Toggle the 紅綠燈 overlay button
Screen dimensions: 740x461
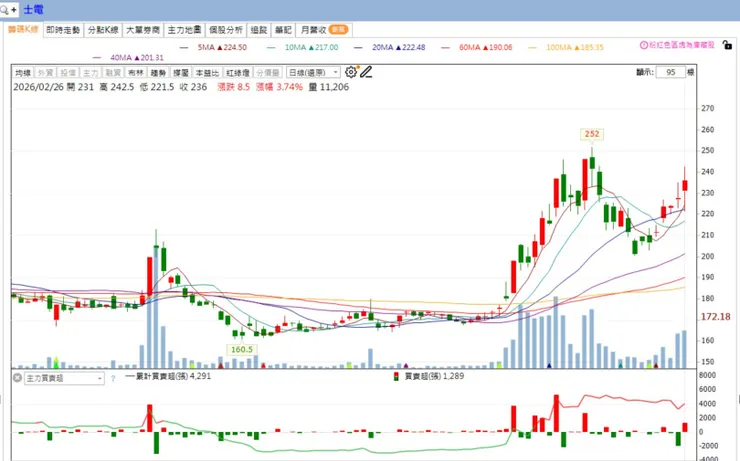238,73
